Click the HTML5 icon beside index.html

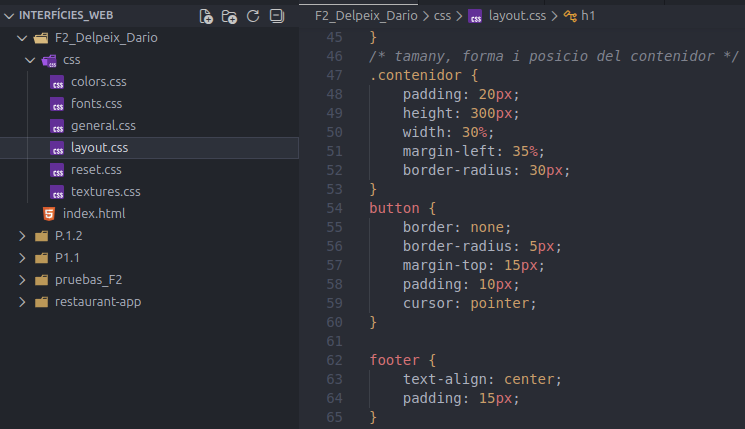pos(48,214)
